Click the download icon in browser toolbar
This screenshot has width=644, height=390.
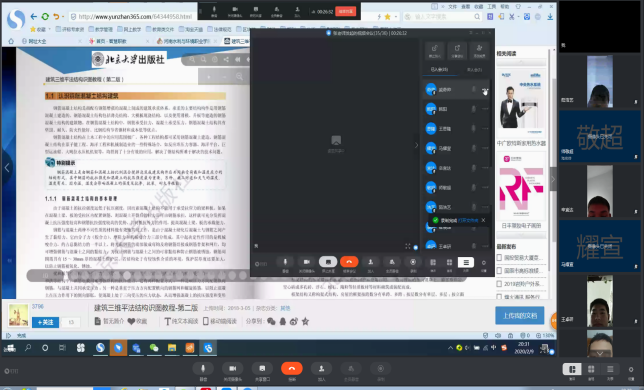pyautogui.click(x=550, y=16)
